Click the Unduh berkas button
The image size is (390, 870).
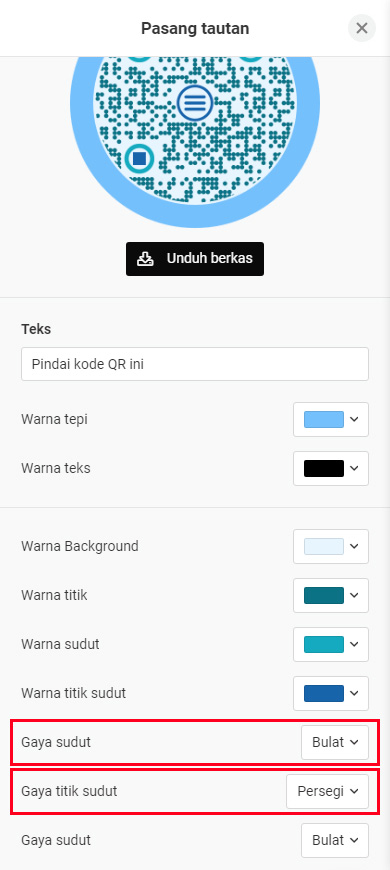point(195,259)
